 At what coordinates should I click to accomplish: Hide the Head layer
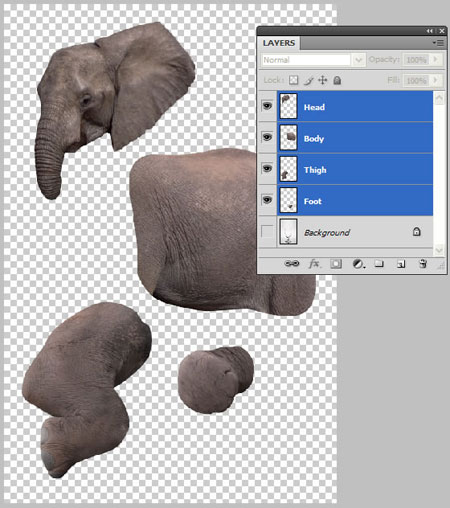267,106
